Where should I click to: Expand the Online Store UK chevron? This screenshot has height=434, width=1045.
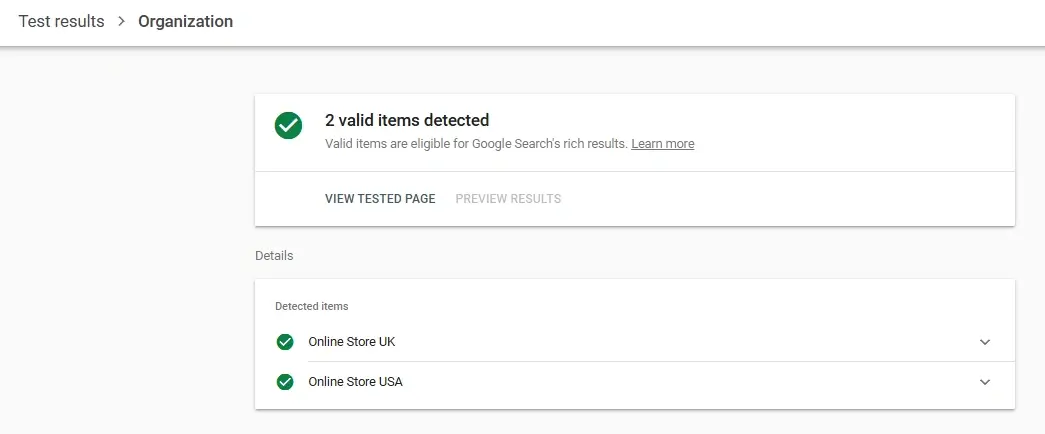pyautogui.click(x=985, y=342)
